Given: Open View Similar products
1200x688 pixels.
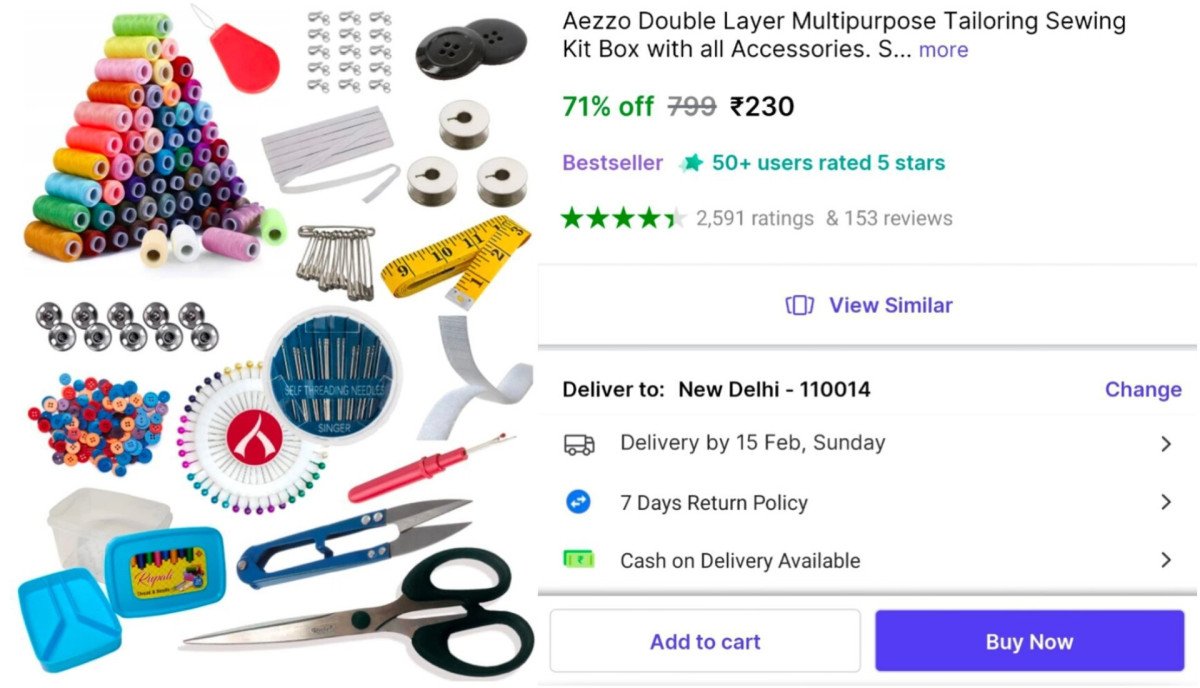Looking at the screenshot, I should [868, 306].
